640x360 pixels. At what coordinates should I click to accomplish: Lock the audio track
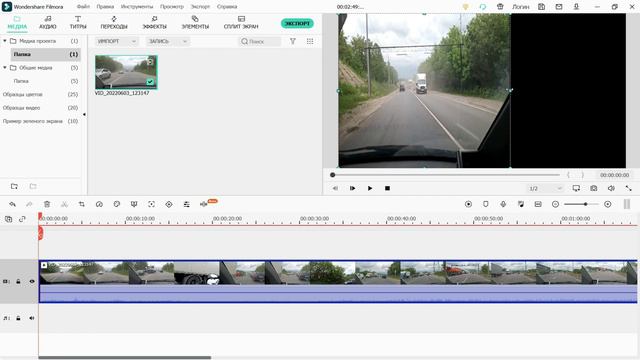pyautogui.click(x=18, y=318)
